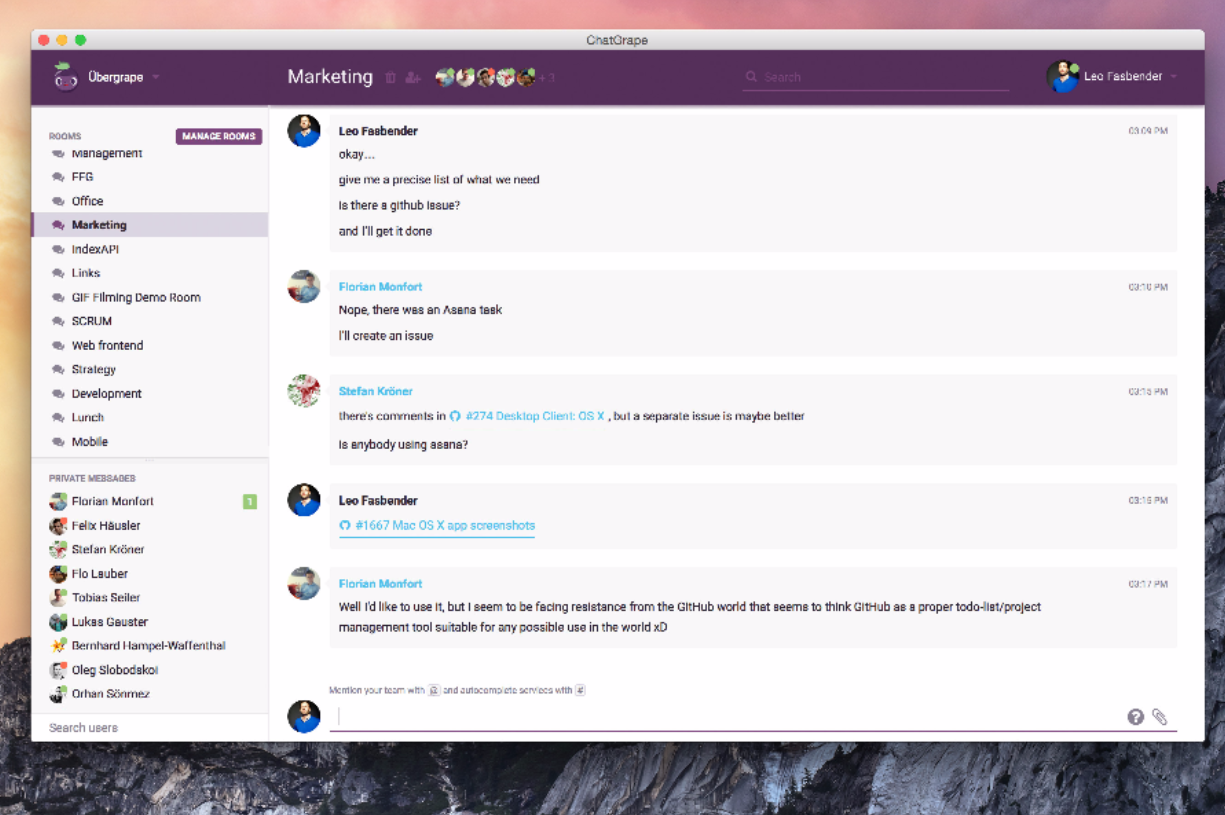Click Florian Monfort's name on 03:17 PM message
Screen dimensions: 1225x815
coord(380,583)
